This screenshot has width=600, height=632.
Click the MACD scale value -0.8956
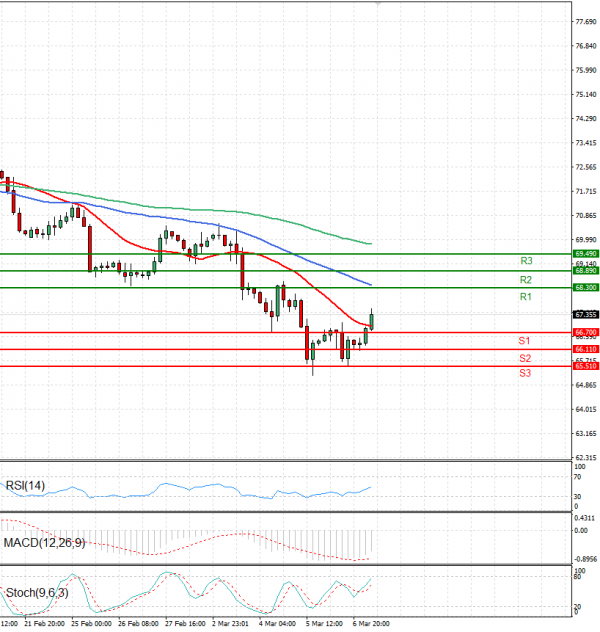coord(584,559)
